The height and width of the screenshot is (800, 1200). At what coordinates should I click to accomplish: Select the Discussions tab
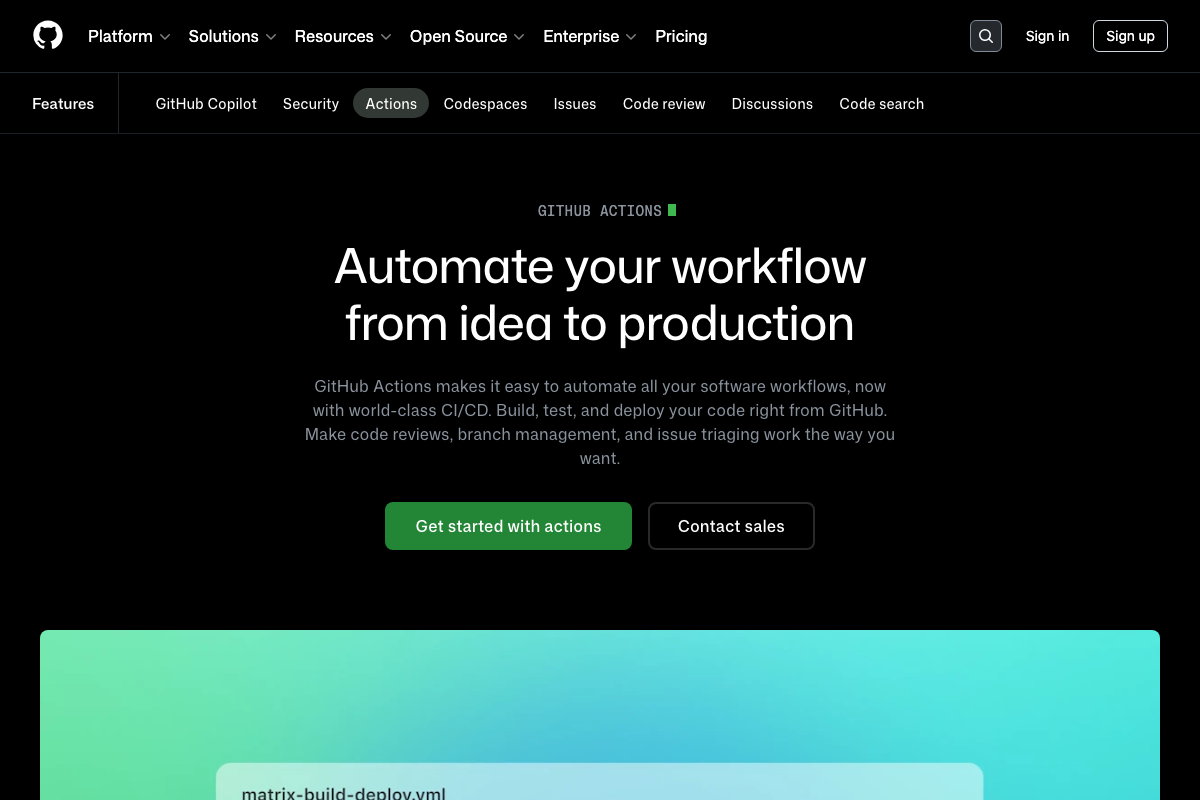tap(772, 103)
